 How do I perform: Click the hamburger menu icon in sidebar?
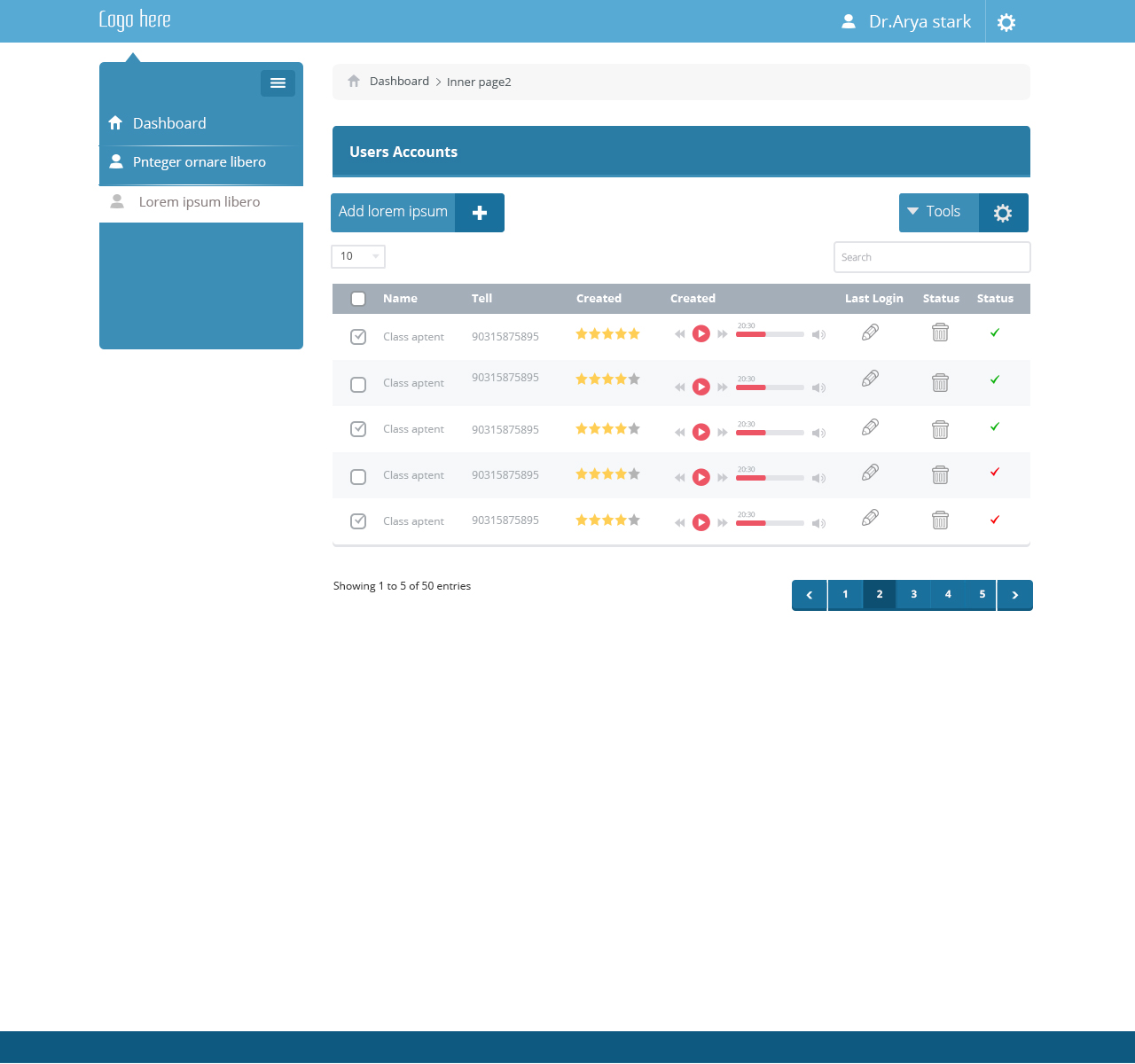[278, 82]
